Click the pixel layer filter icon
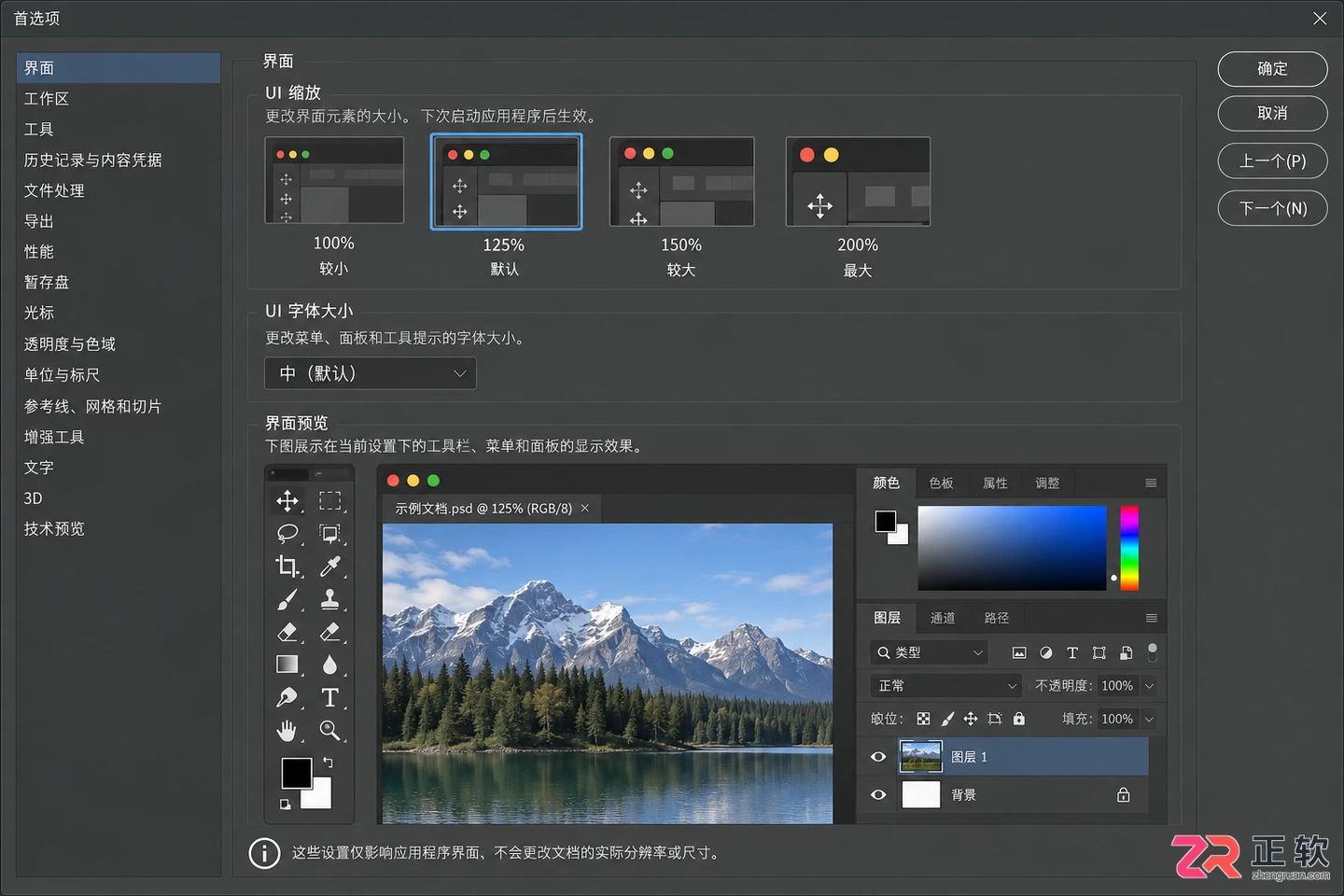The image size is (1344, 896). tap(1019, 652)
